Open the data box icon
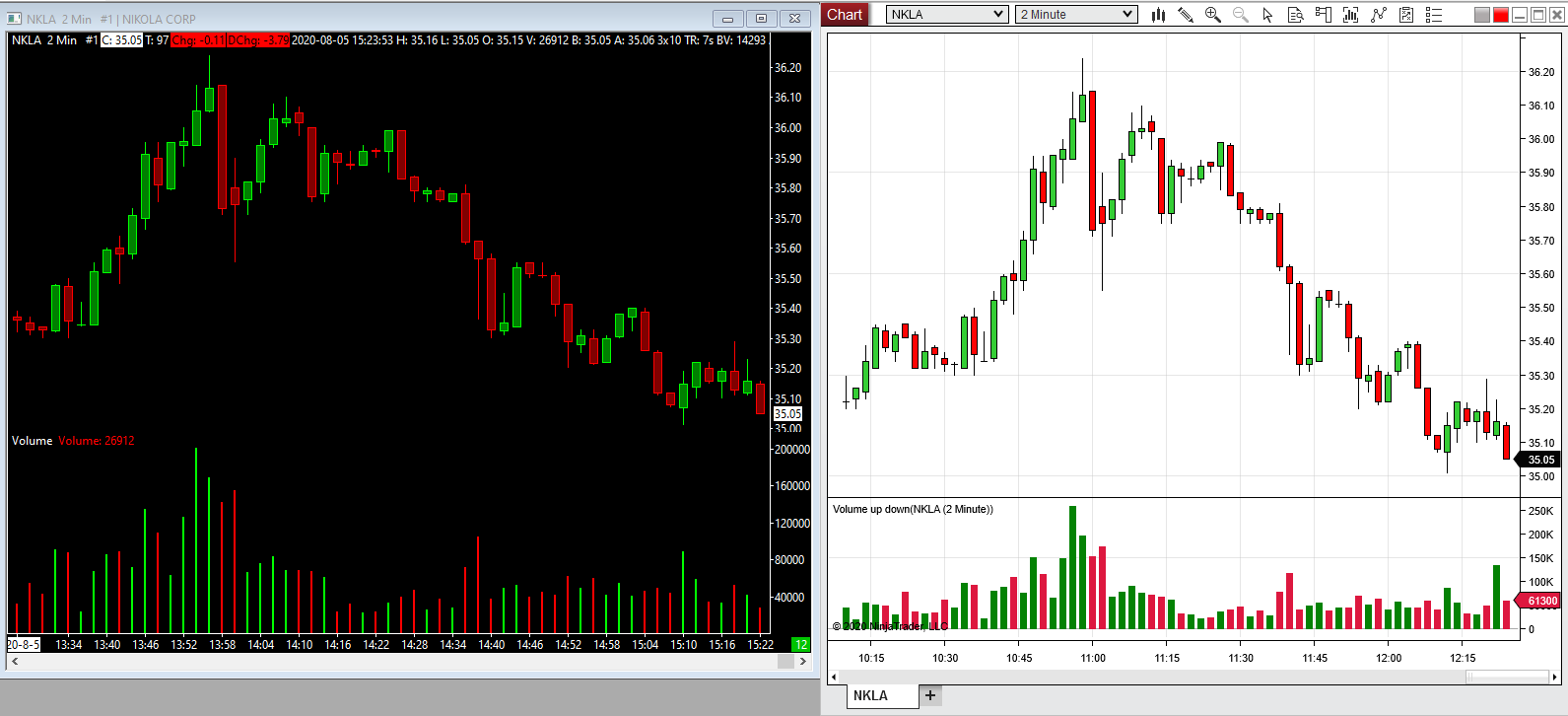The height and width of the screenshot is (716, 1568). (1296, 15)
